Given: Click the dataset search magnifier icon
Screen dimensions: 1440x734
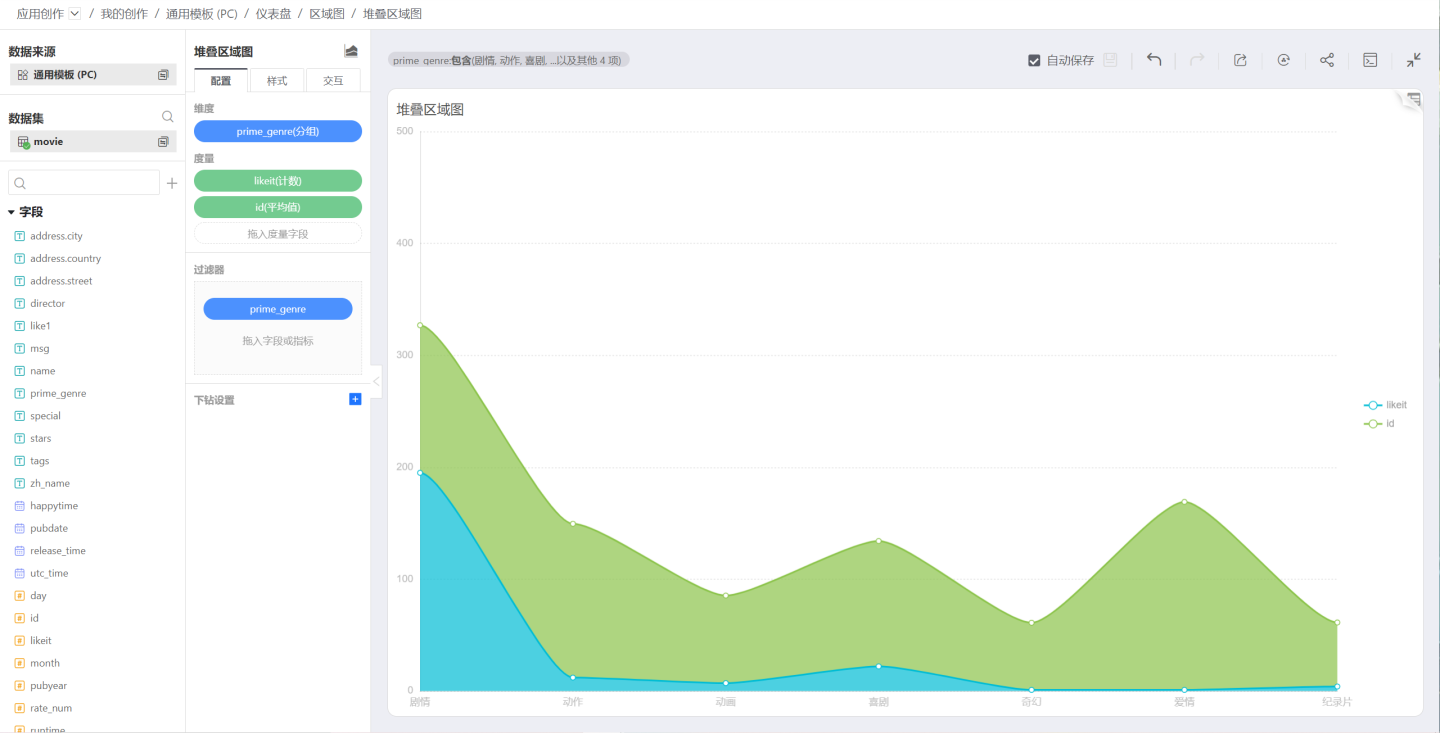Looking at the screenshot, I should pos(168,117).
